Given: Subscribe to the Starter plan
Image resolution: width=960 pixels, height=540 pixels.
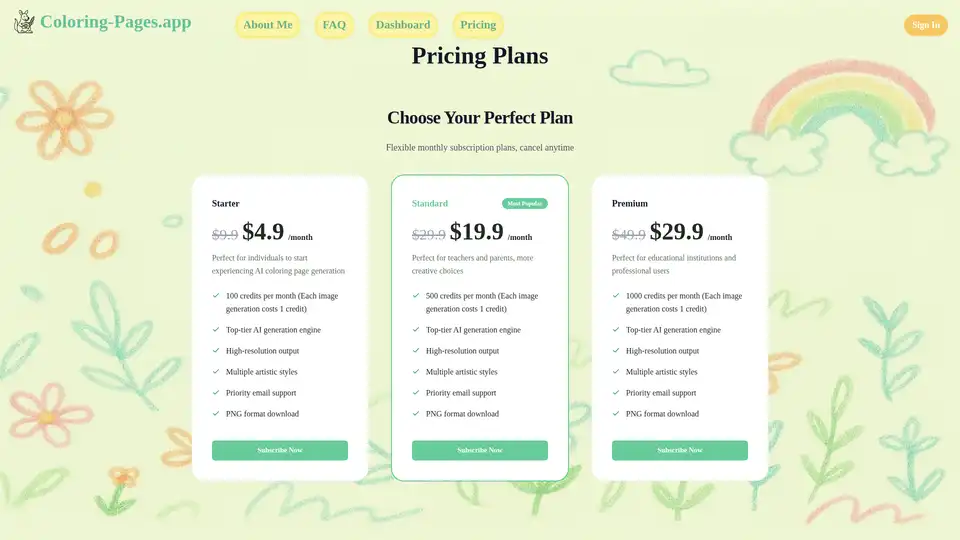Looking at the screenshot, I should [280, 450].
